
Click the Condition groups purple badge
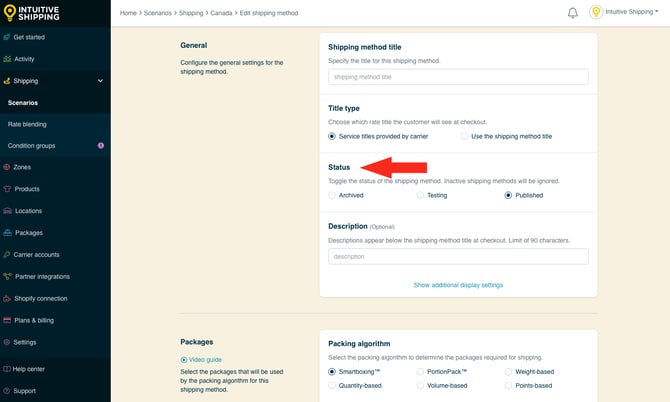pos(101,146)
